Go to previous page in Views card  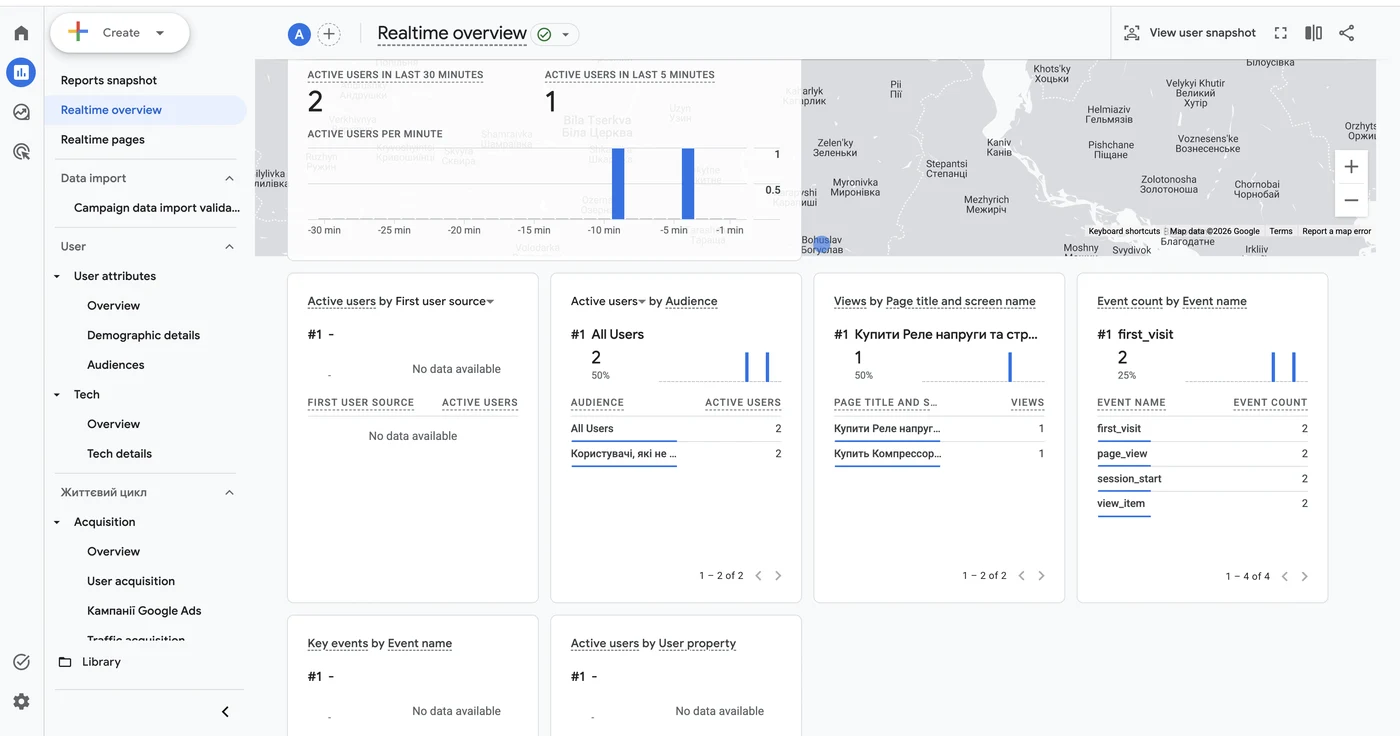(1021, 576)
